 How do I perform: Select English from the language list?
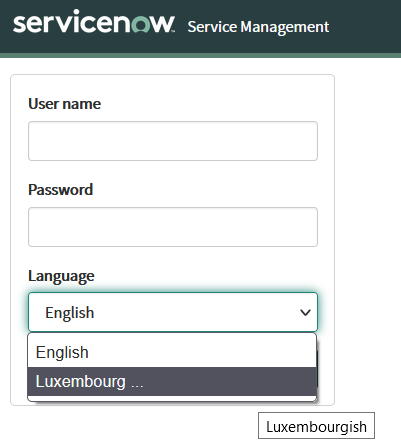[x=172, y=352]
